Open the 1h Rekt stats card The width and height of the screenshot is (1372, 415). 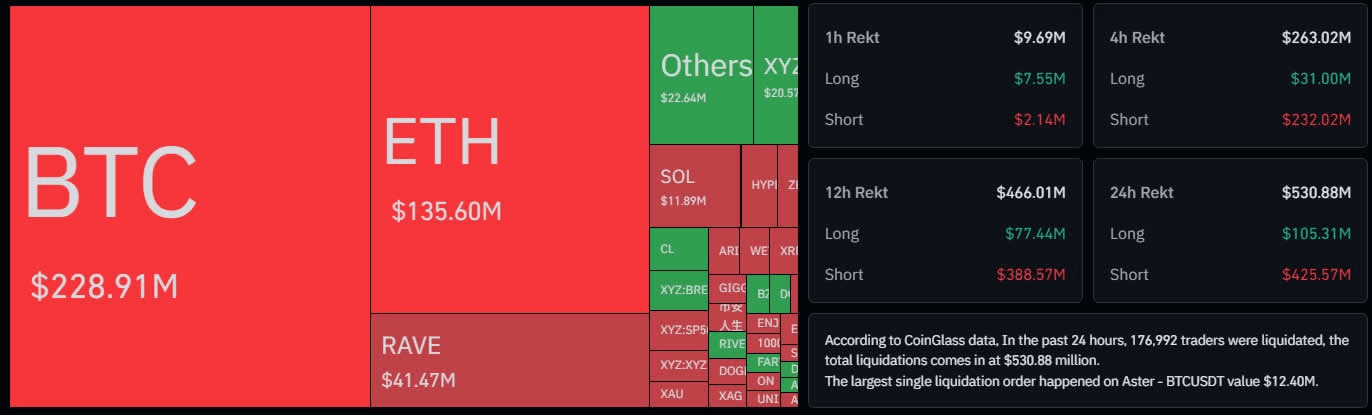[945, 75]
